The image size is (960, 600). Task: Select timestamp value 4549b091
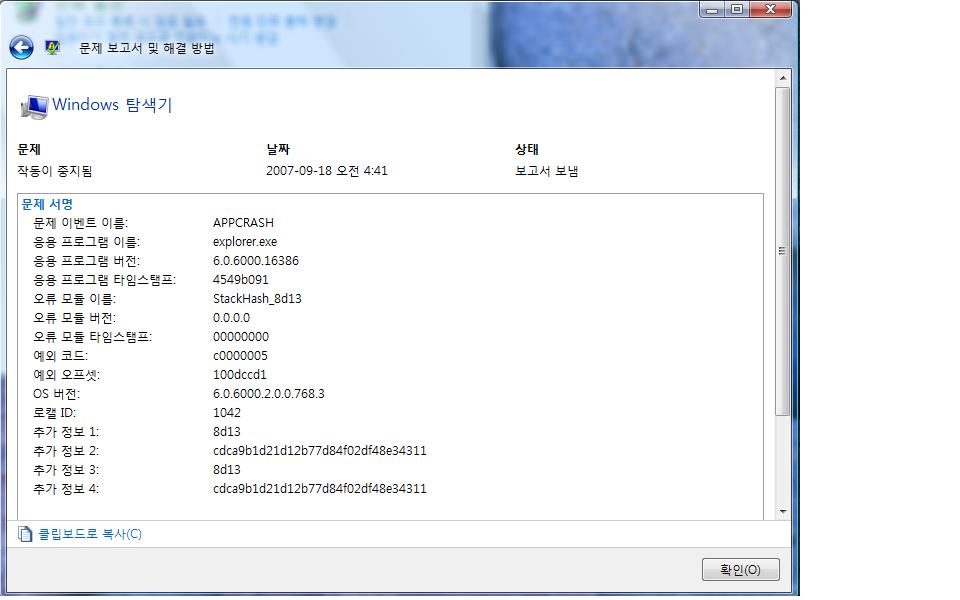[x=241, y=280]
